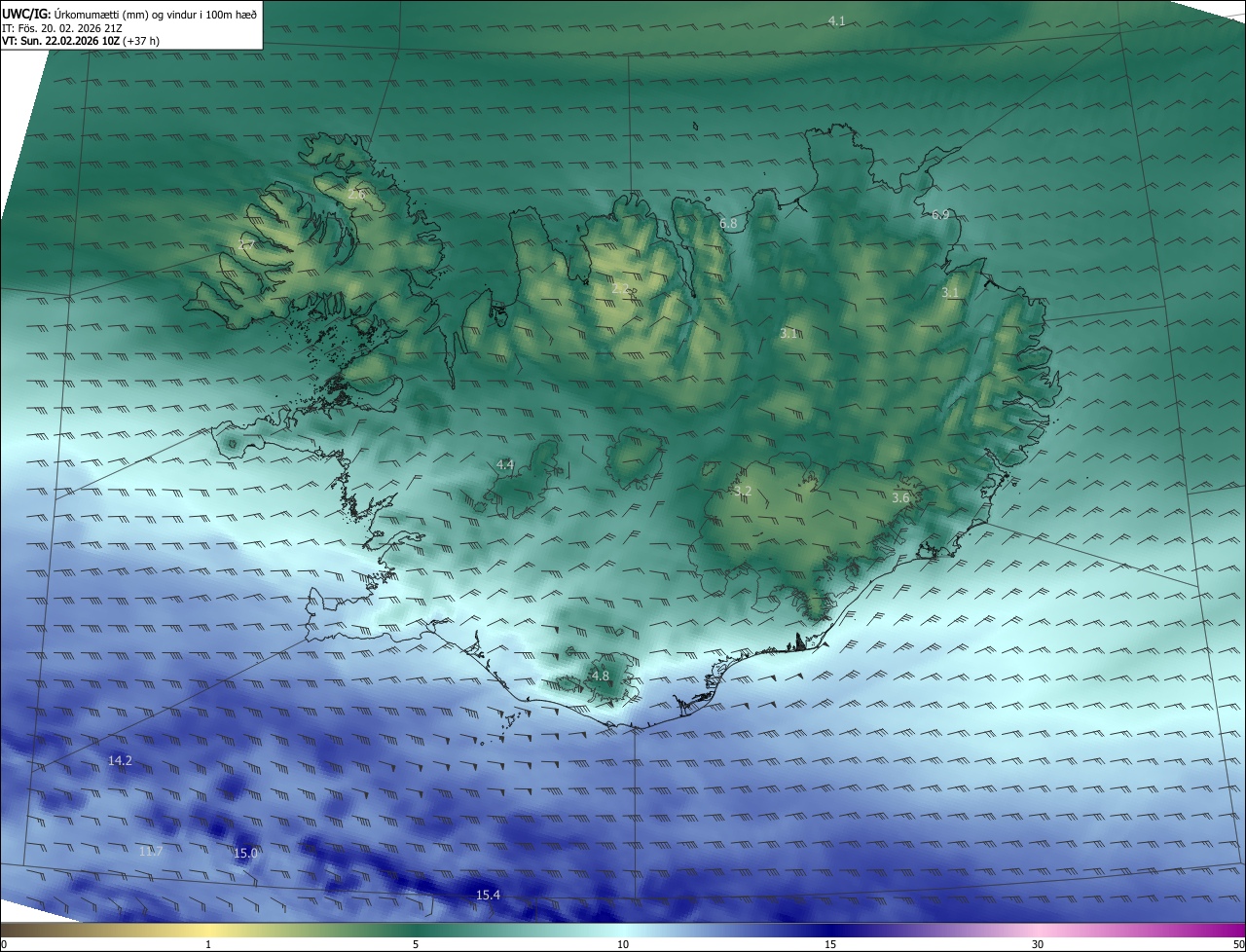The image size is (1246, 952).
Task: Click the 2.2 value label on the map
Action: (620, 288)
